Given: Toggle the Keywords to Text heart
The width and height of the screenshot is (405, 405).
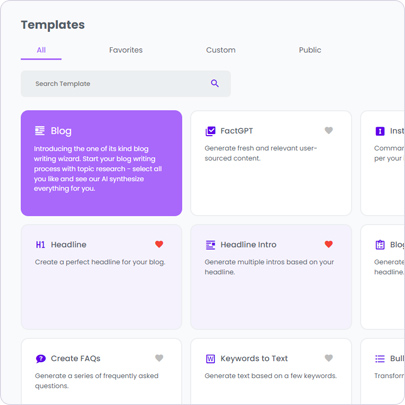Looking at the screenshot, I should click(x=329, y=358).
